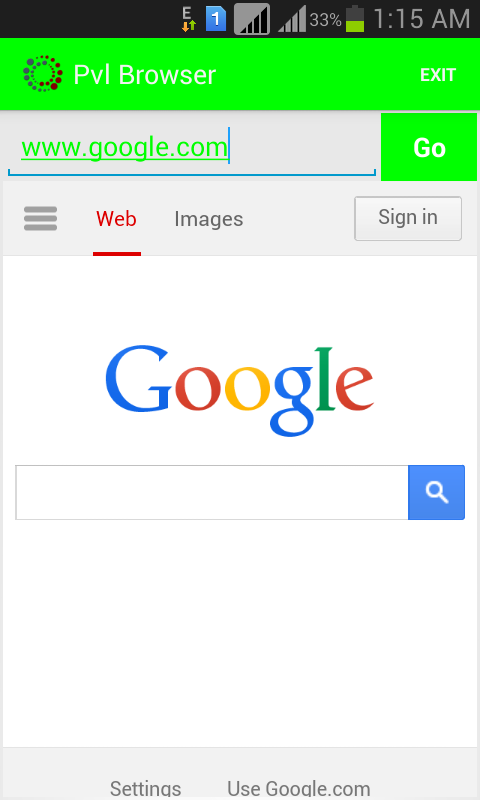Screen dimensions: 480x800
Task: Click the Sign in button
Action: pos(408,218)
